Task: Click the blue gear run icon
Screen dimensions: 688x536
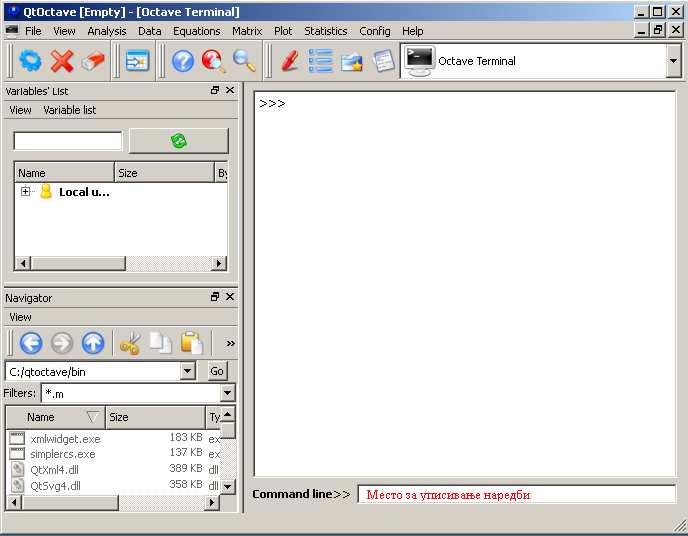Action: coord(30,61)
